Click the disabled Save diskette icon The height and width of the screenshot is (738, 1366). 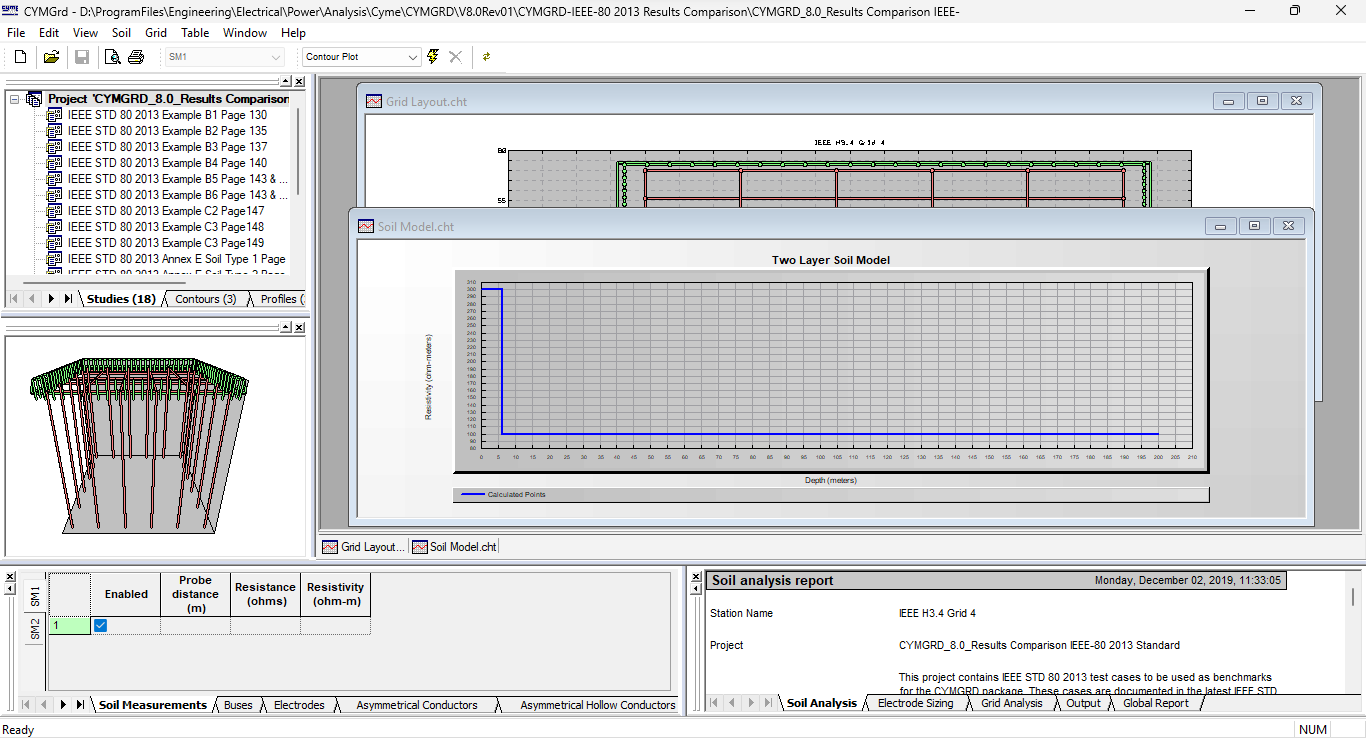point(82,57)
